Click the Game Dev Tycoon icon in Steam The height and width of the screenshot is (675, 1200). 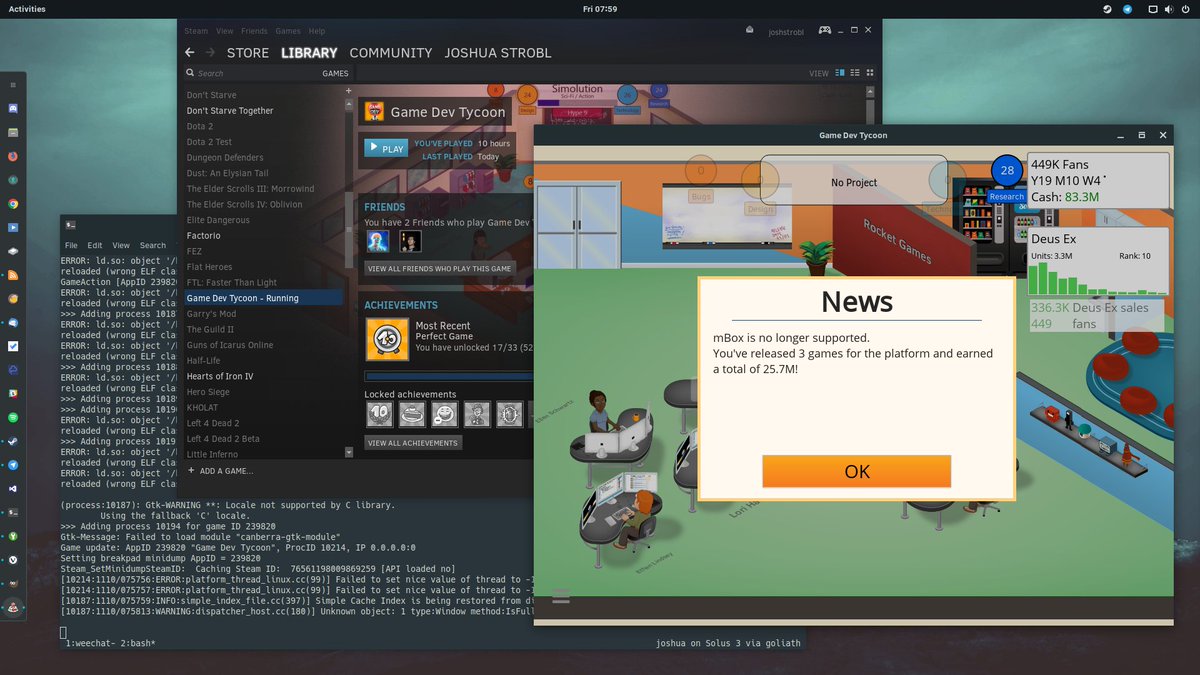tap(375, 112)
